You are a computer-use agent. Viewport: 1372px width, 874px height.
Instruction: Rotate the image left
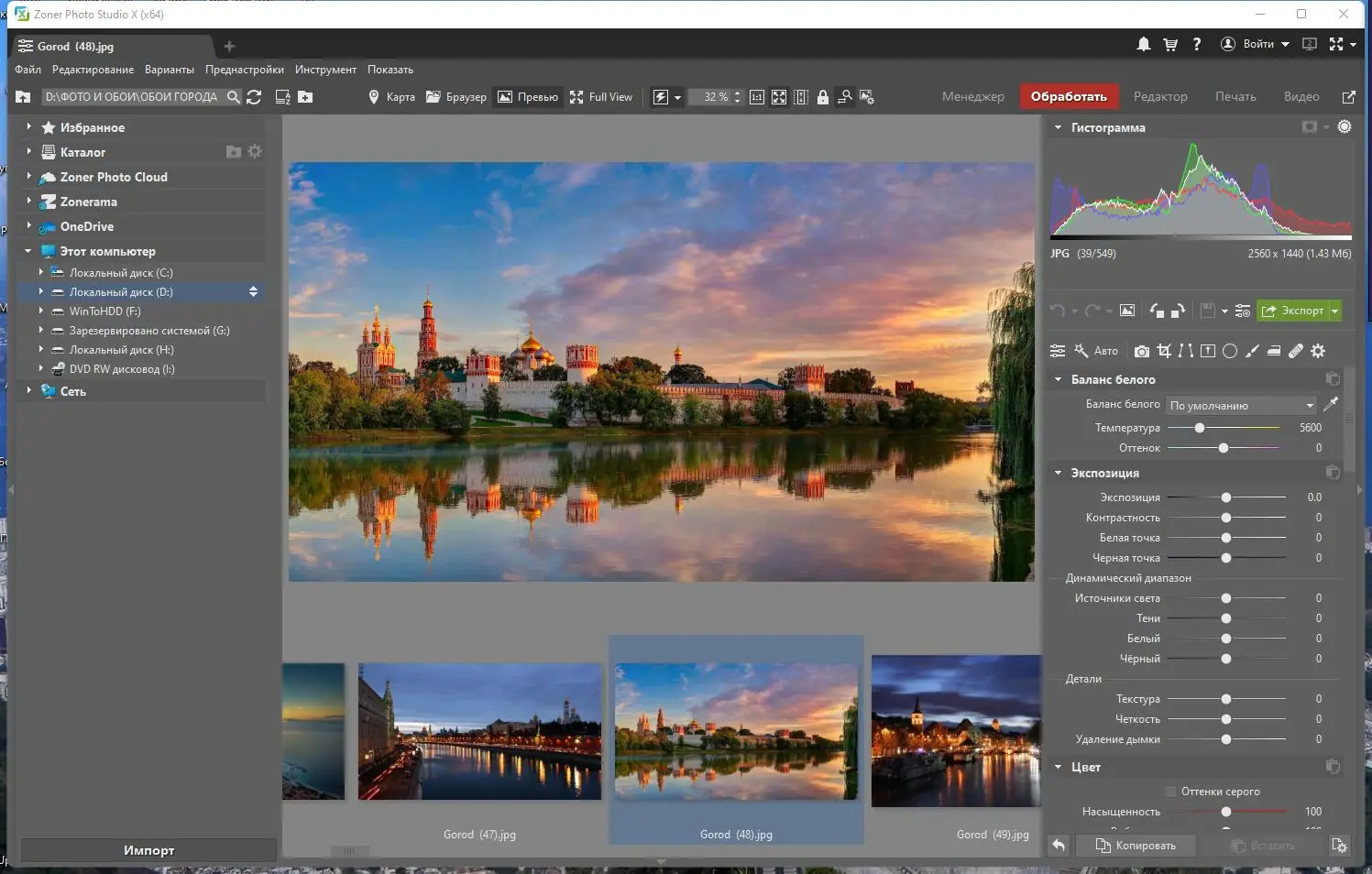[1157, 311]
